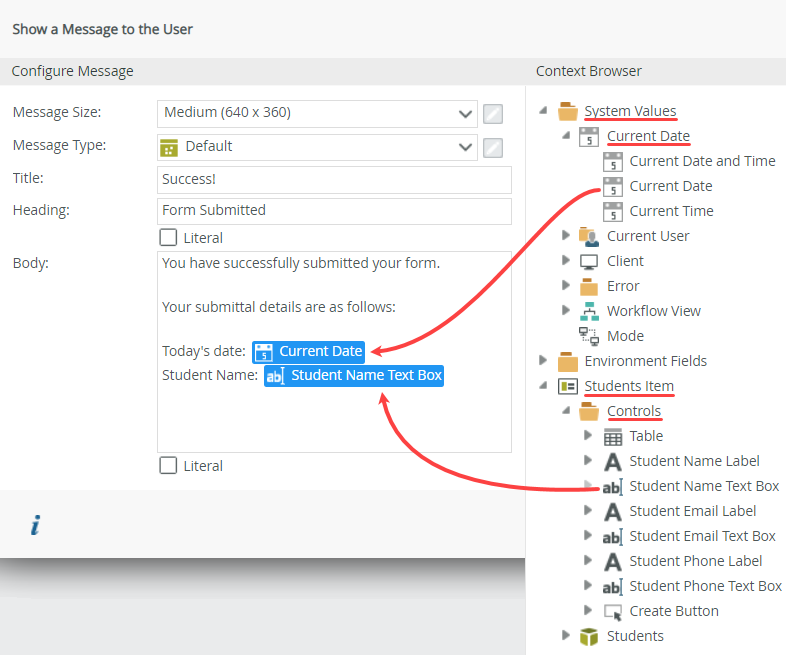Click the Current Date and Time calendar icon
The image size is (786, 655).
coord(613,161)
